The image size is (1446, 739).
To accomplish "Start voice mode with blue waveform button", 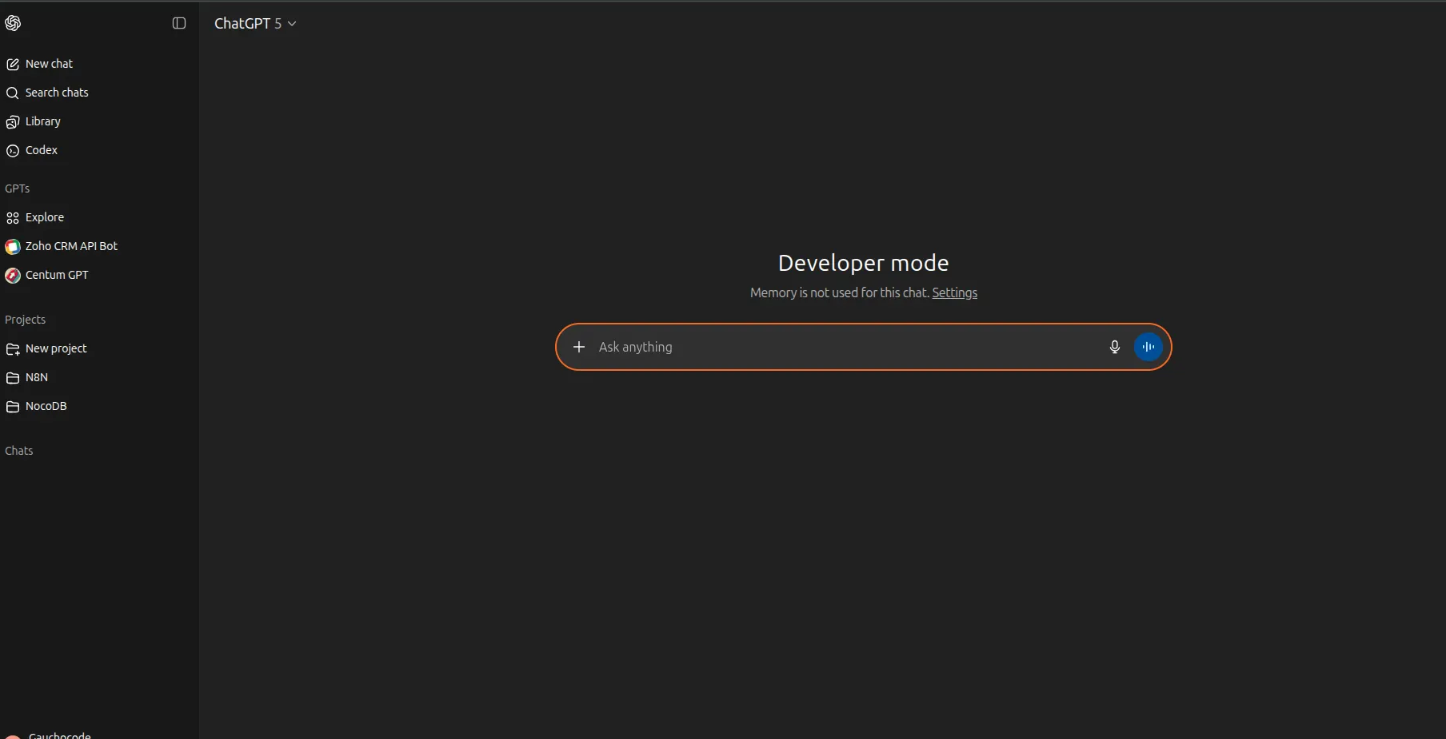I will tap(1148, 347).
